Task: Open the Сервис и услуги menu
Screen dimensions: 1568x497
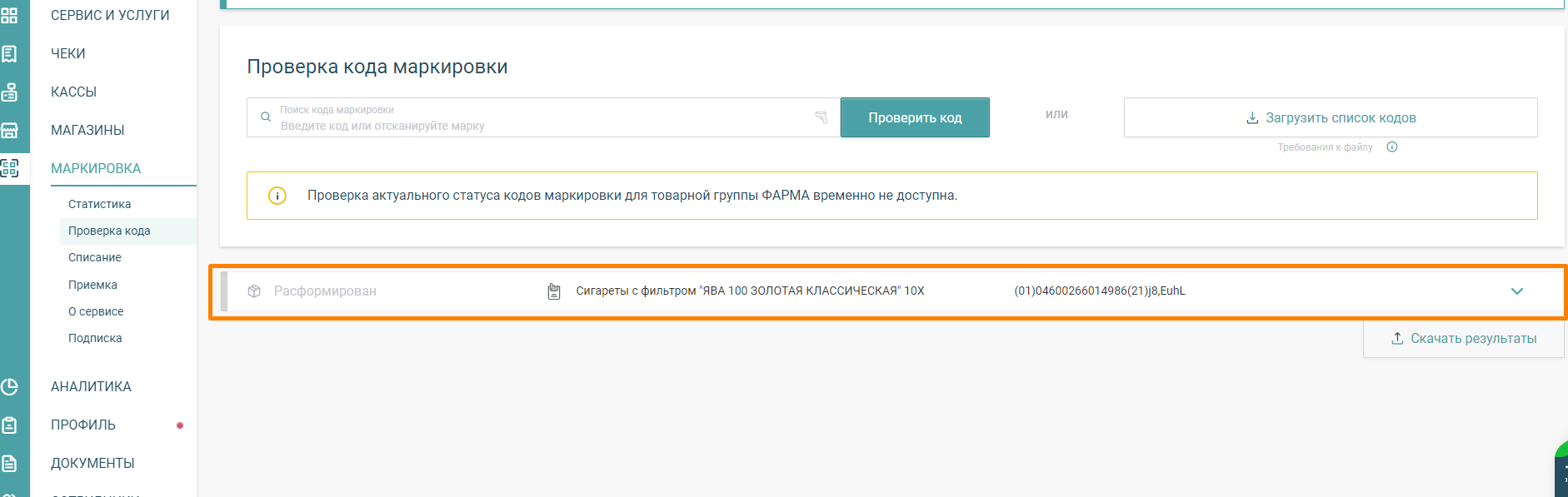Action: [x=110, y=15]
